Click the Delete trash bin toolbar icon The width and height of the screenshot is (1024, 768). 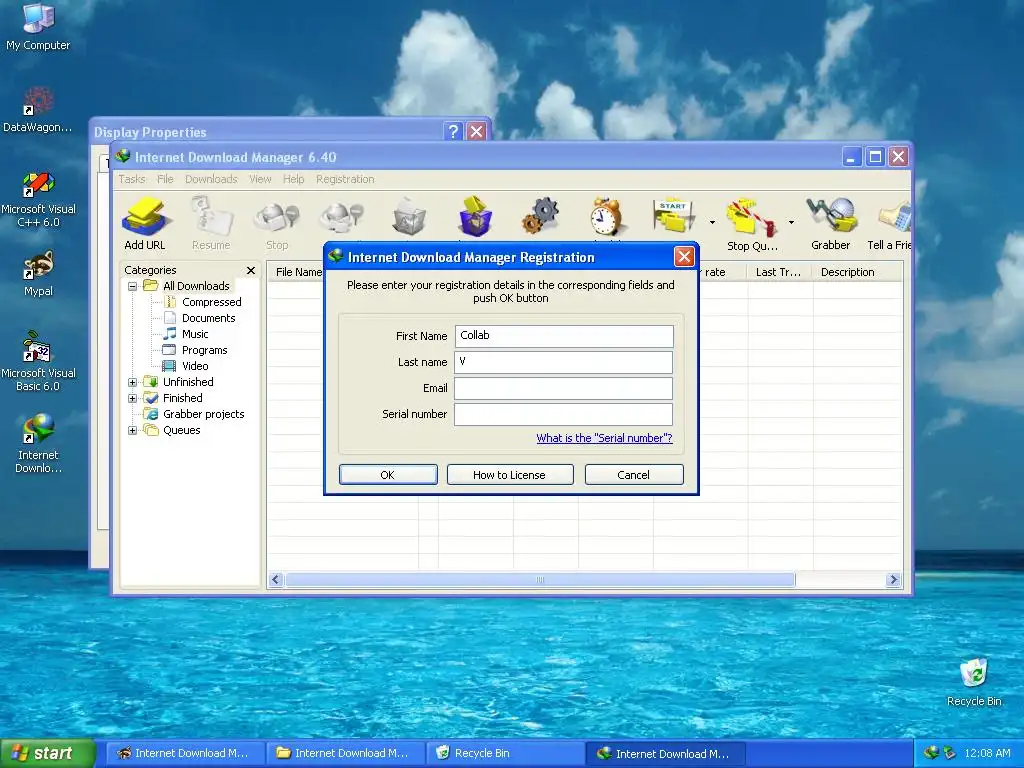tap(409, 217)
